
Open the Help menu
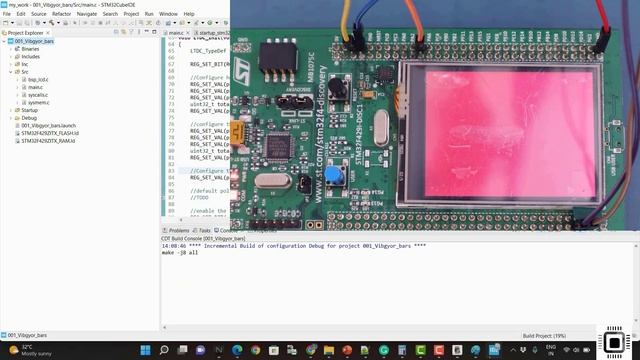(189, 14)
